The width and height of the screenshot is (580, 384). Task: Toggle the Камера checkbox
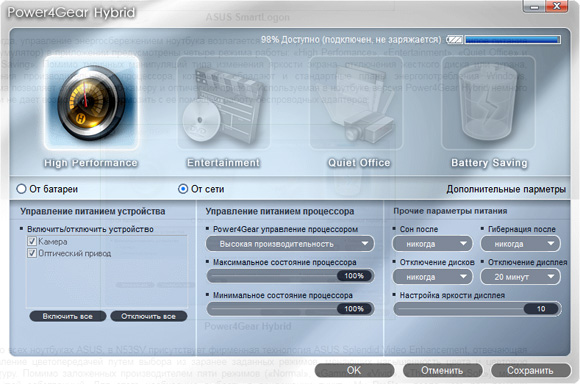32,242
